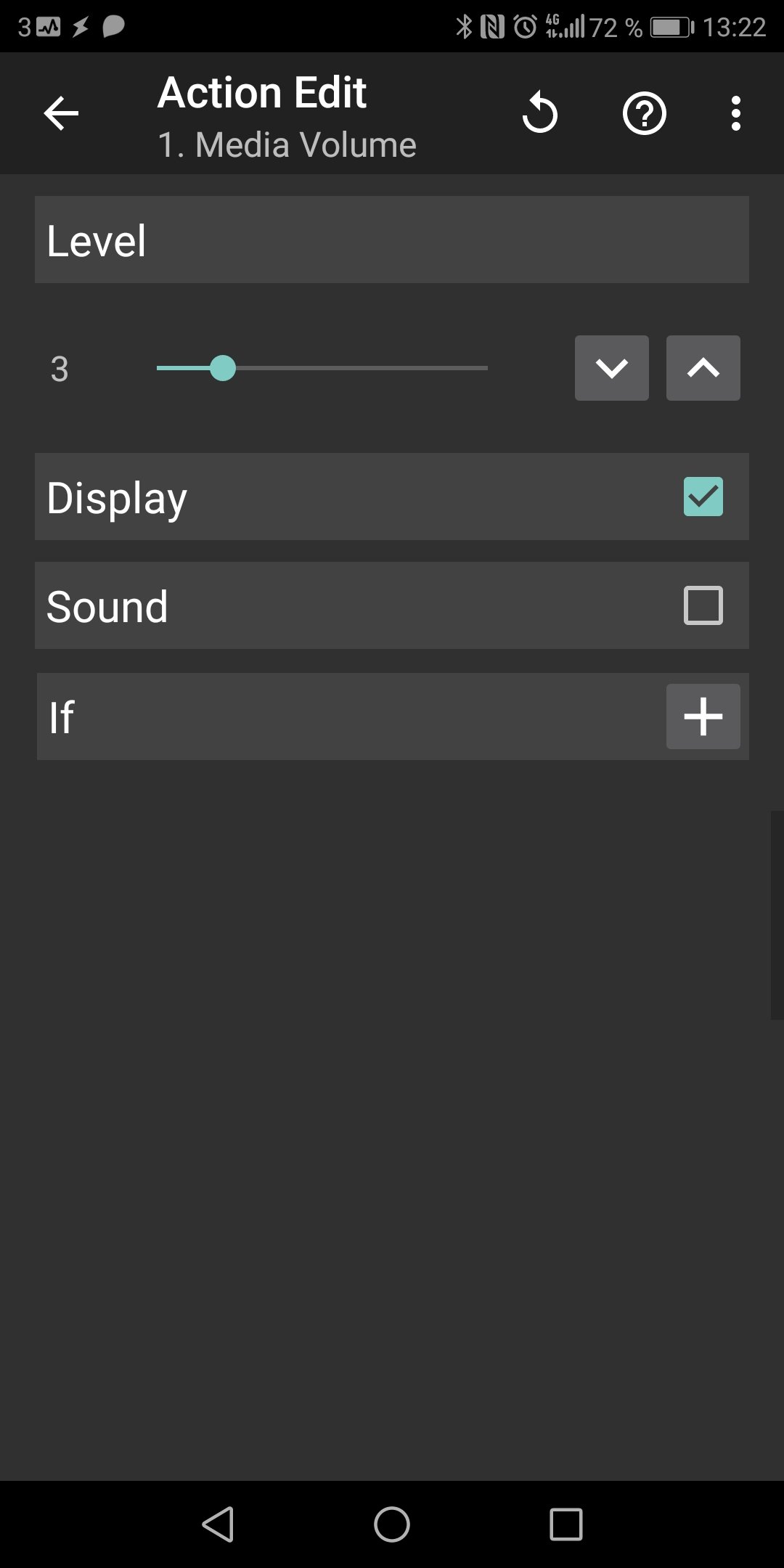Add an If condition with the plus
The width and height of the screenshot is (784, 1568).
(703, 716)
